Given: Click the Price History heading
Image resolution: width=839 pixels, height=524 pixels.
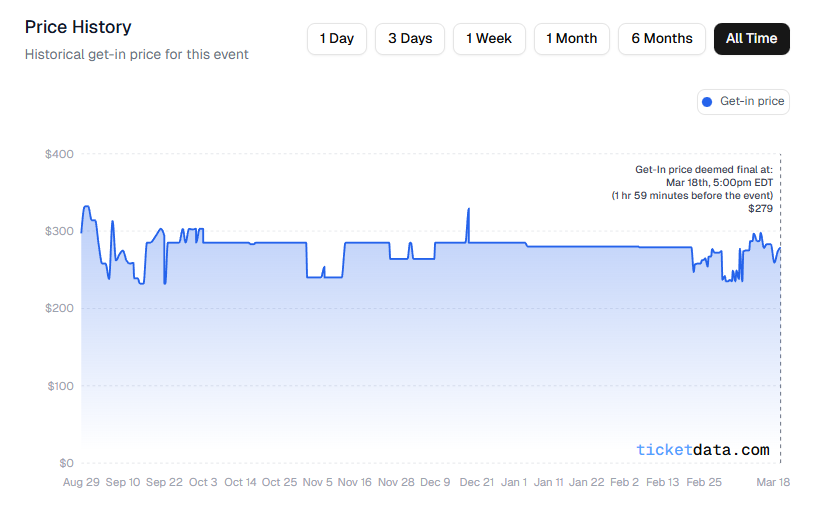Looking at the screenshot, I should tap(78, 27).
